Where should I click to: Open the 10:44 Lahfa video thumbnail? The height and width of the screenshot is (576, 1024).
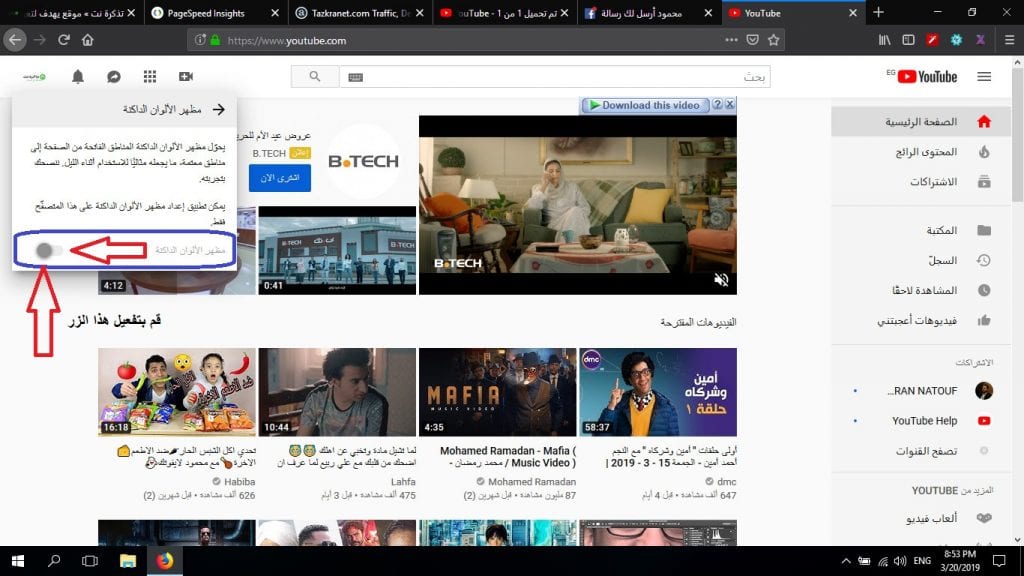coord(337,392)
